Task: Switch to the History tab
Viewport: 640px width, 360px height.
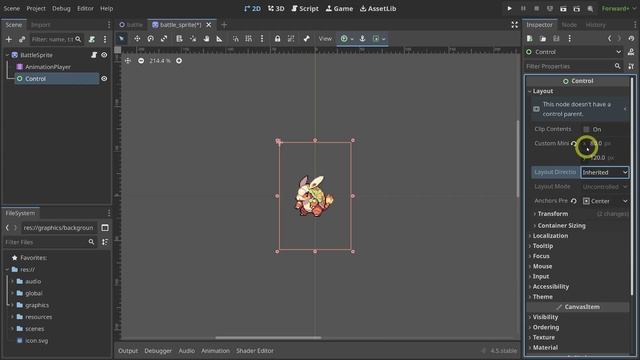Action: (x=596, y=24)
